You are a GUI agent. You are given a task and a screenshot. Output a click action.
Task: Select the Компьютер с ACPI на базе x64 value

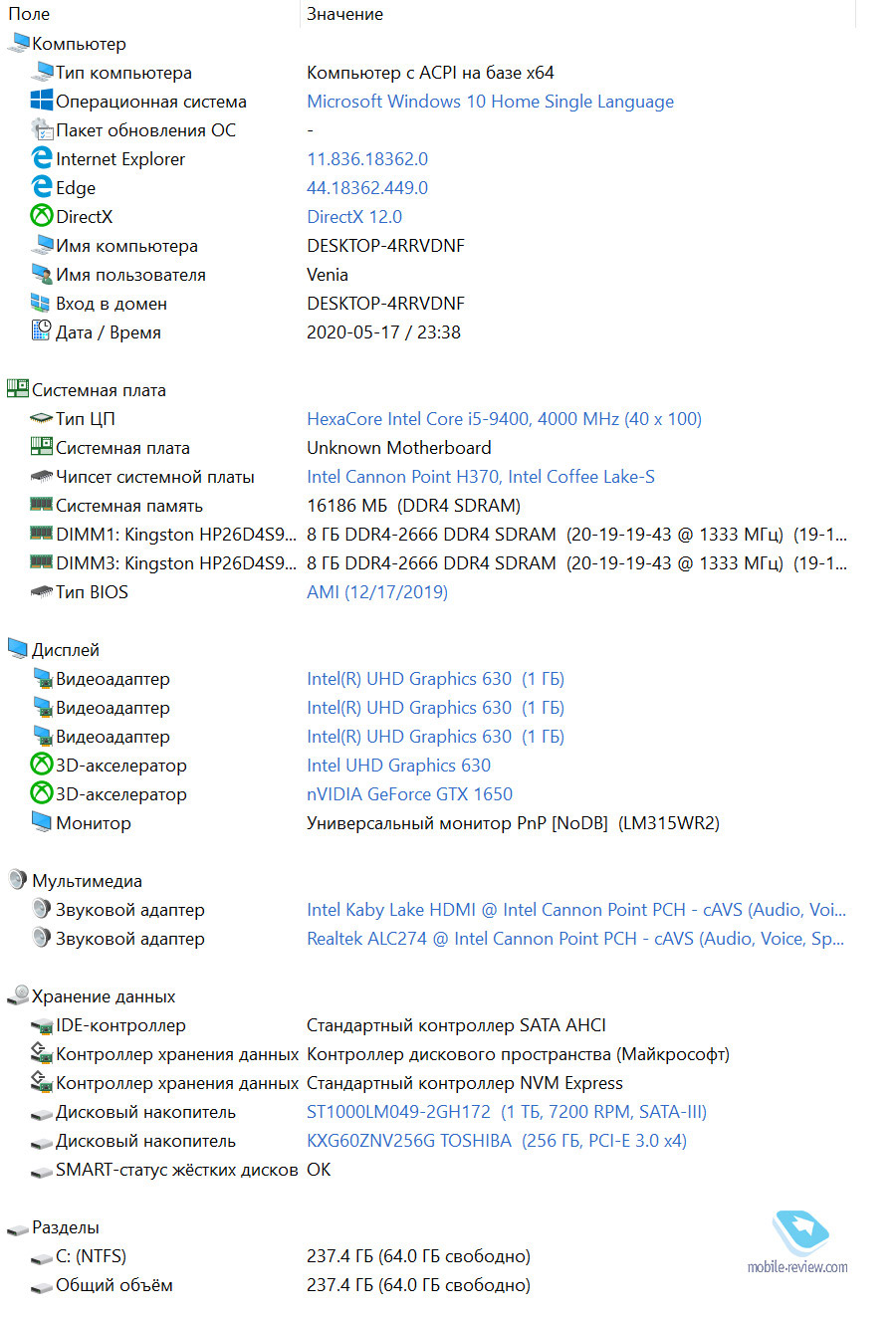430,73
